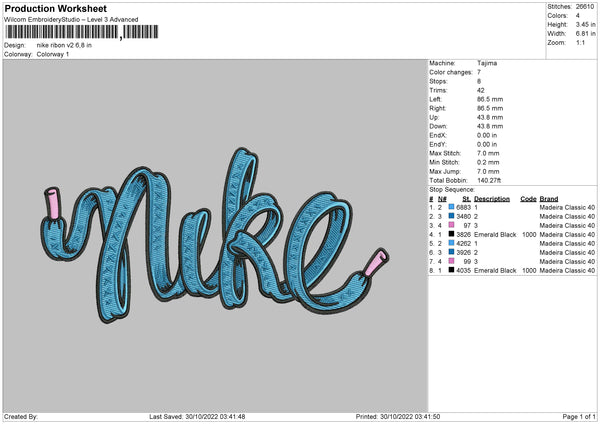Image resolution: width=600 pixels, height=424 pixels.
Task: Select the 'Production Worksheet' heading
Action: tap(56, 8)
